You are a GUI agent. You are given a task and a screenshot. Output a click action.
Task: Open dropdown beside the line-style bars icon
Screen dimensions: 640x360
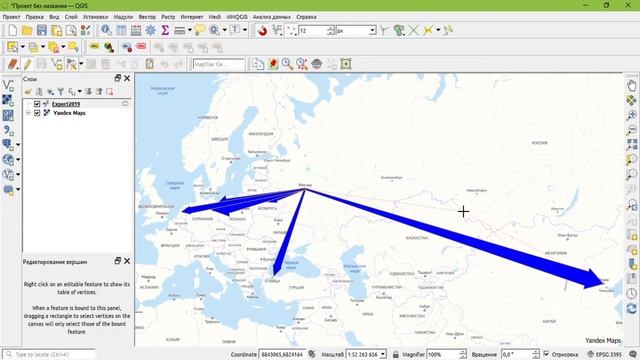point(190,31)
